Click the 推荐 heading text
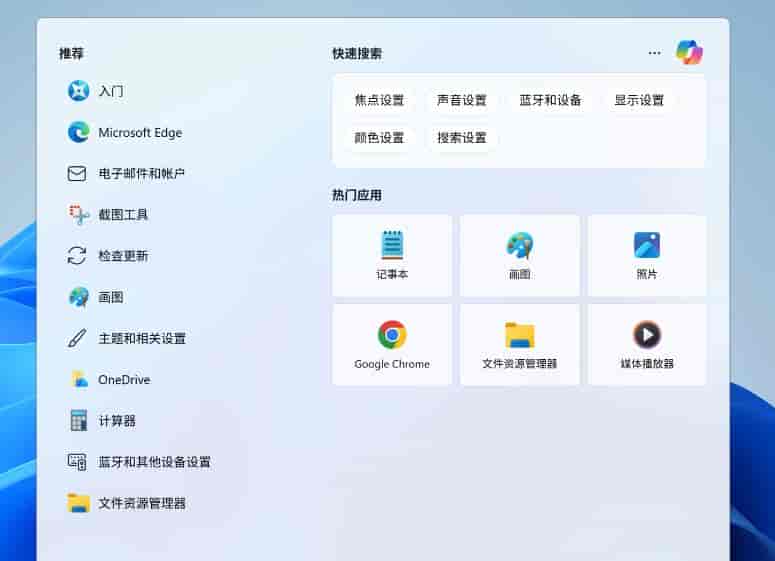 [71, 53]
